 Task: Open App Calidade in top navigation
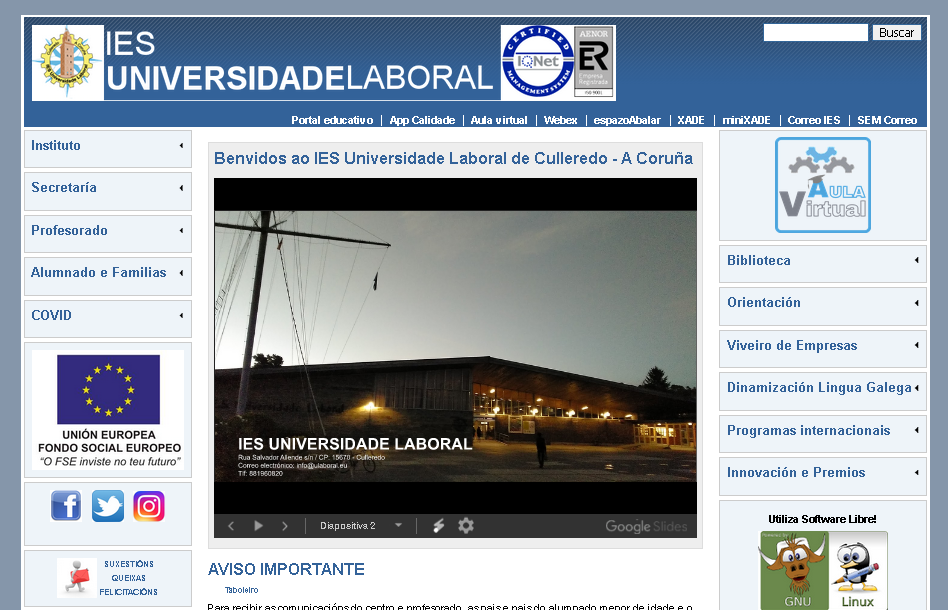[422, 120]
